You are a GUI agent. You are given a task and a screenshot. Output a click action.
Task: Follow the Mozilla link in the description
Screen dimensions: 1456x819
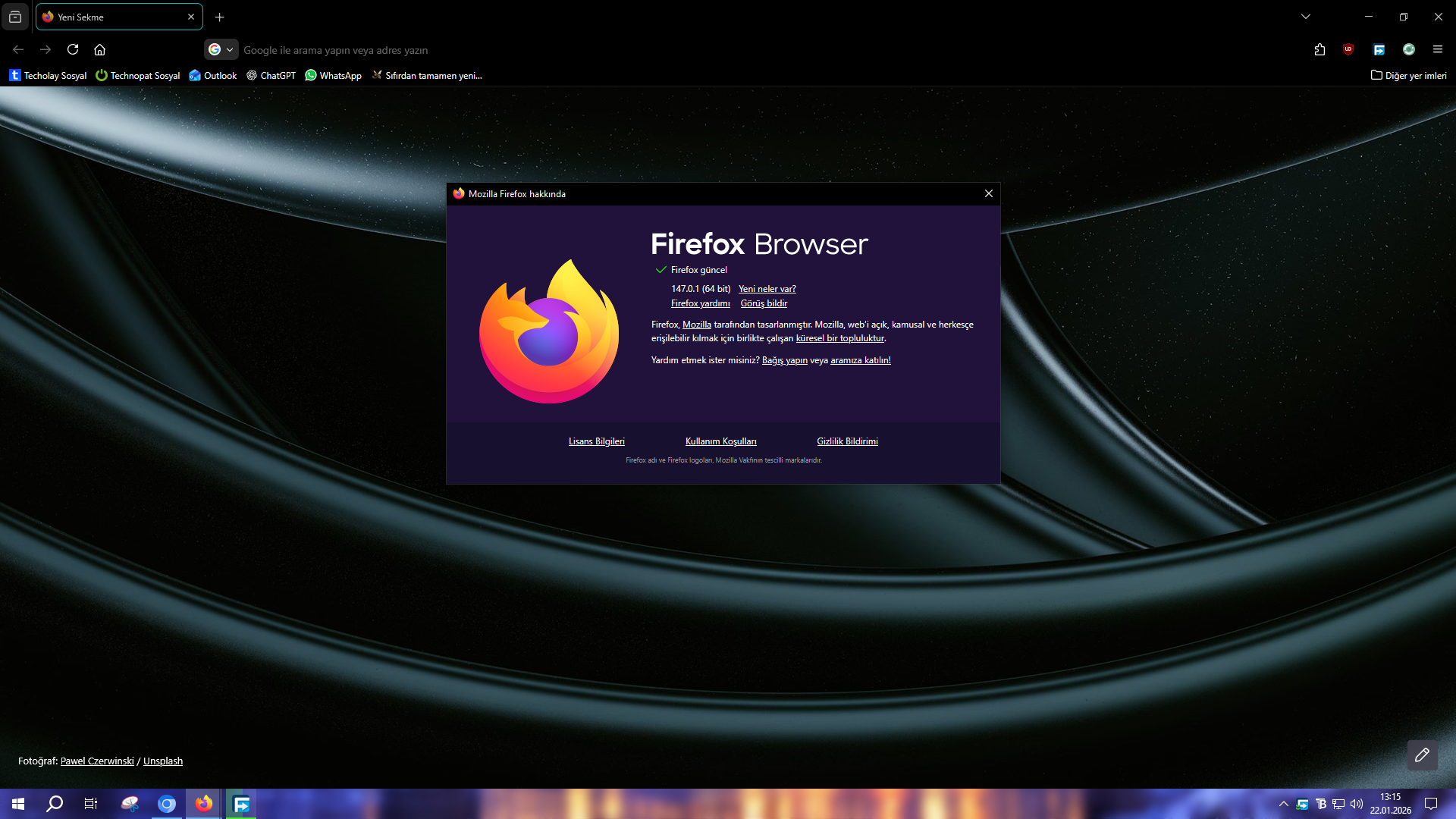(697, 325)
